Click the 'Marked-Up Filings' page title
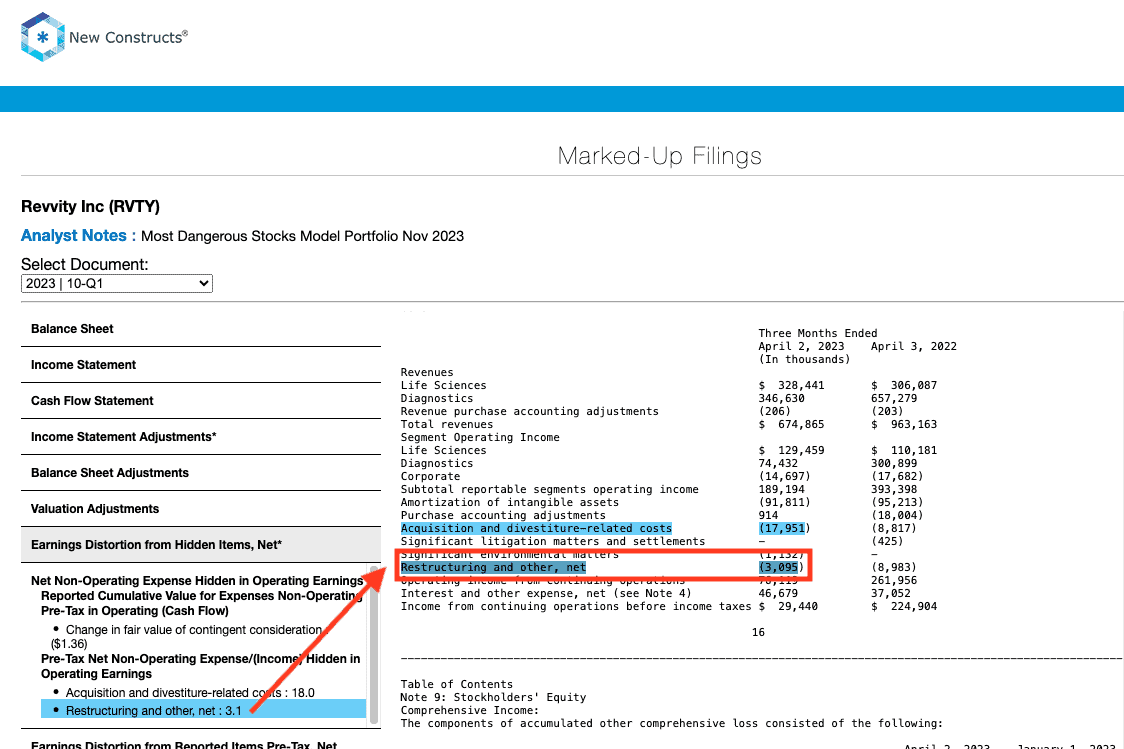Viewport: 1124px width, 749px height. [659, 156]
